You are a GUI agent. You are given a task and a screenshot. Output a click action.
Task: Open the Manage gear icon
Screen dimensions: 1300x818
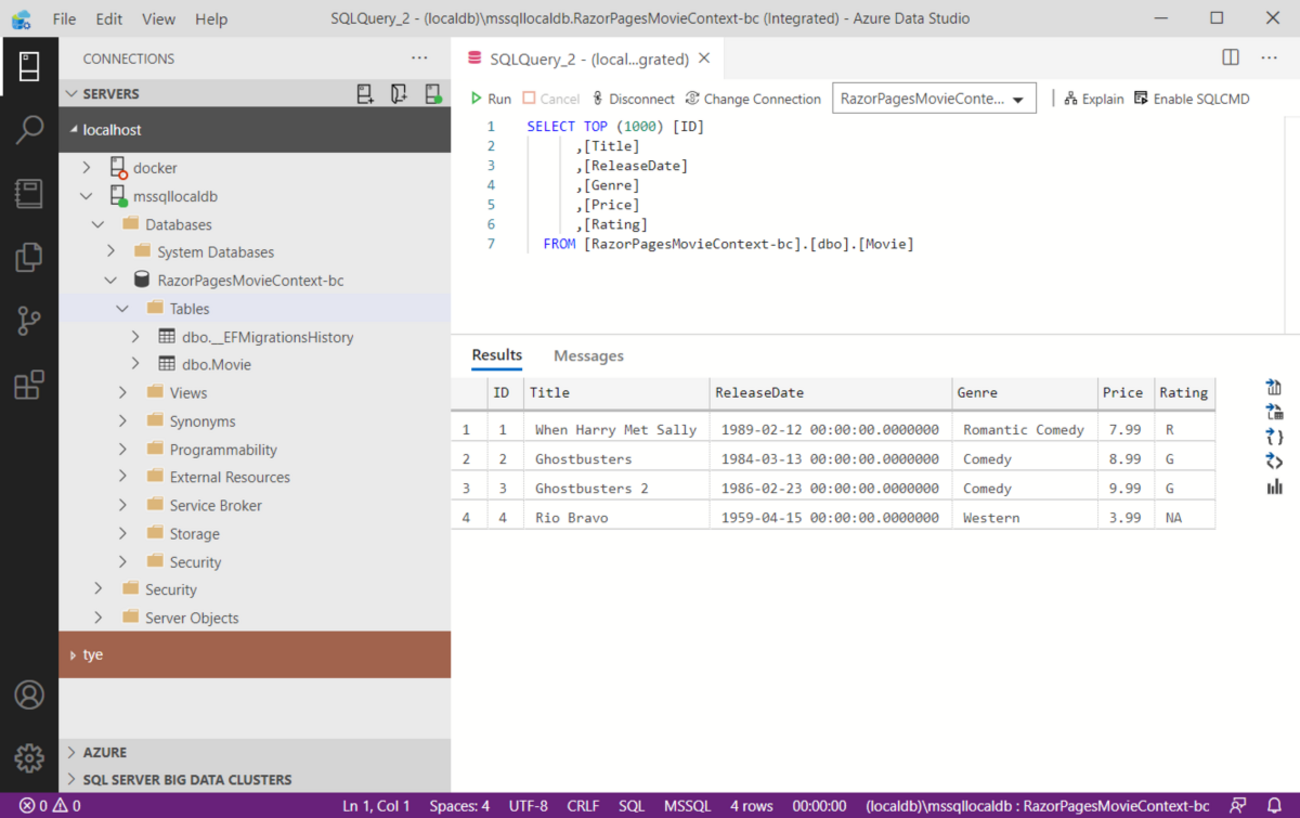[x=29, y=758]
